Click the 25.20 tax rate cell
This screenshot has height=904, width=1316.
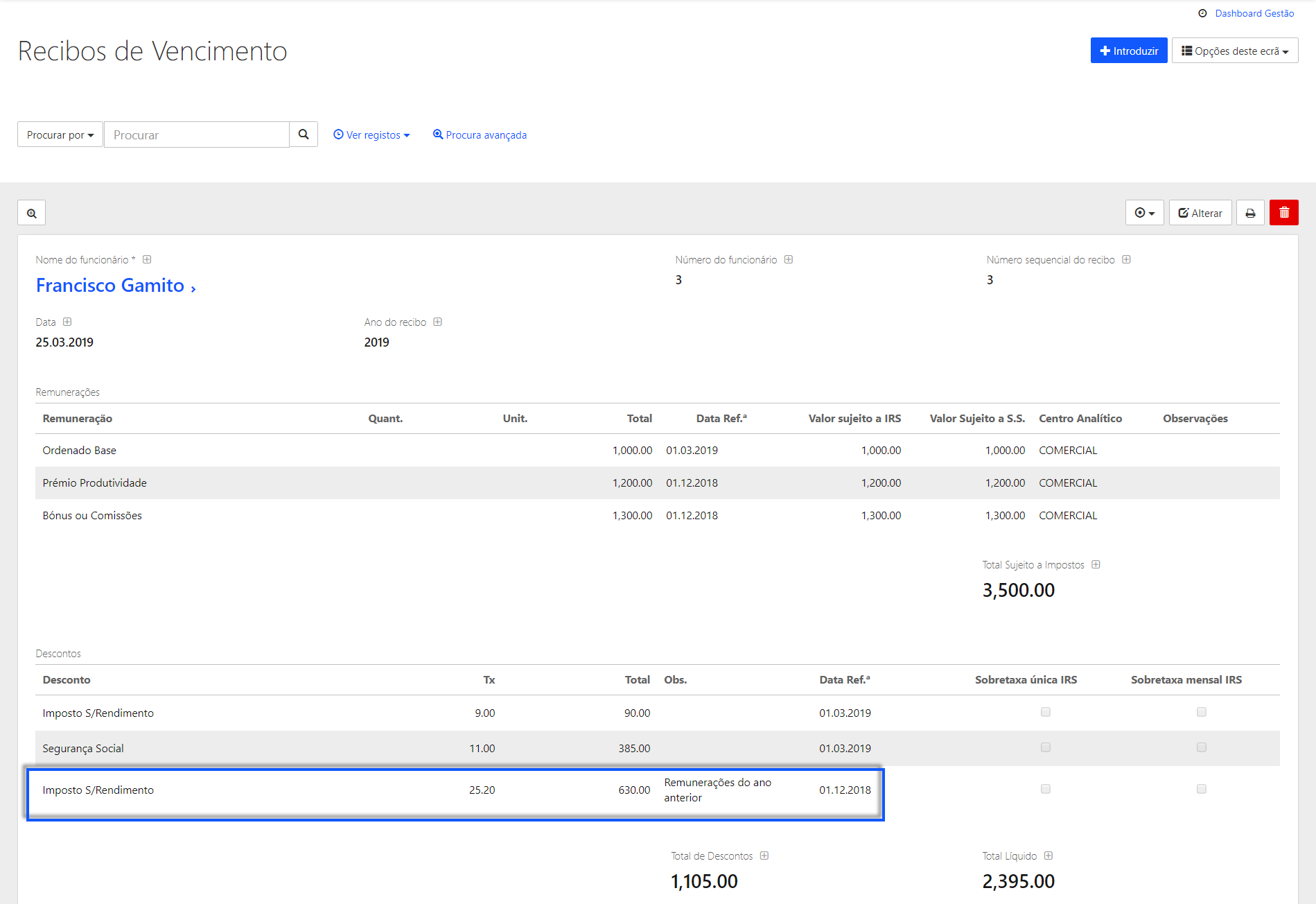click(482, 790)
